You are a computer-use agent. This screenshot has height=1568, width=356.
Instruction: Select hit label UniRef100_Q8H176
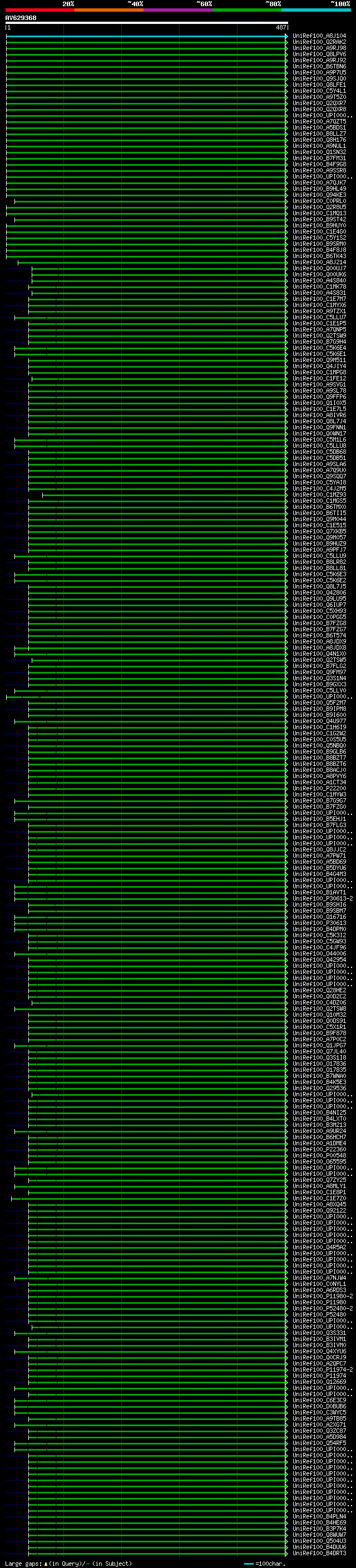[319, 140]
